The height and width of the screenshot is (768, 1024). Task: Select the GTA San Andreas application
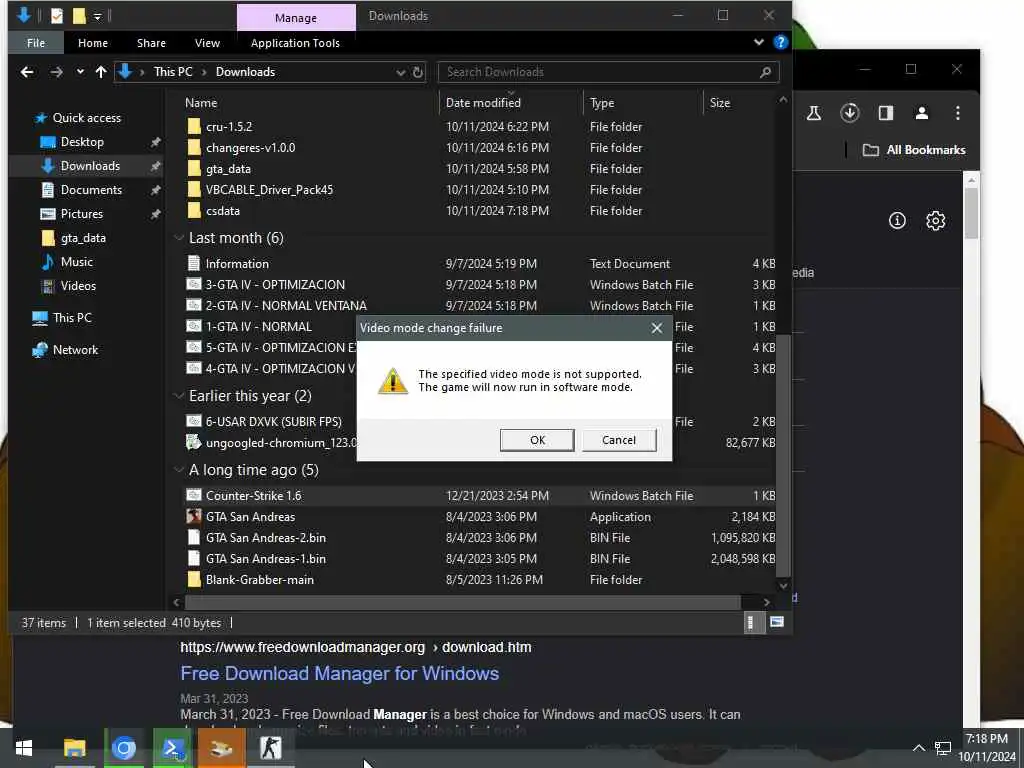click(x=250, y=517)
